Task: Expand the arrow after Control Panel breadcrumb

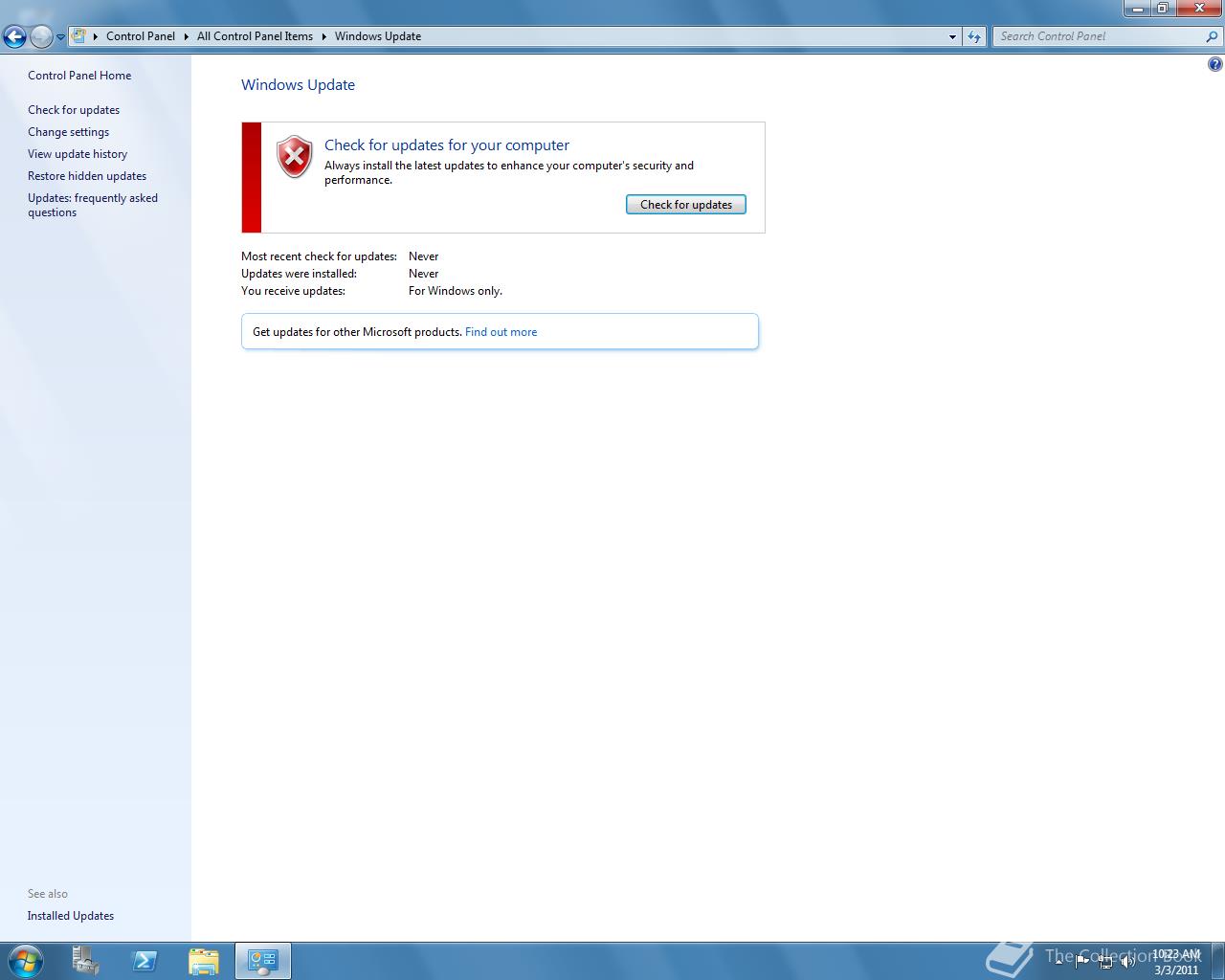Action: pyautogui.click(x=187, y=36)
